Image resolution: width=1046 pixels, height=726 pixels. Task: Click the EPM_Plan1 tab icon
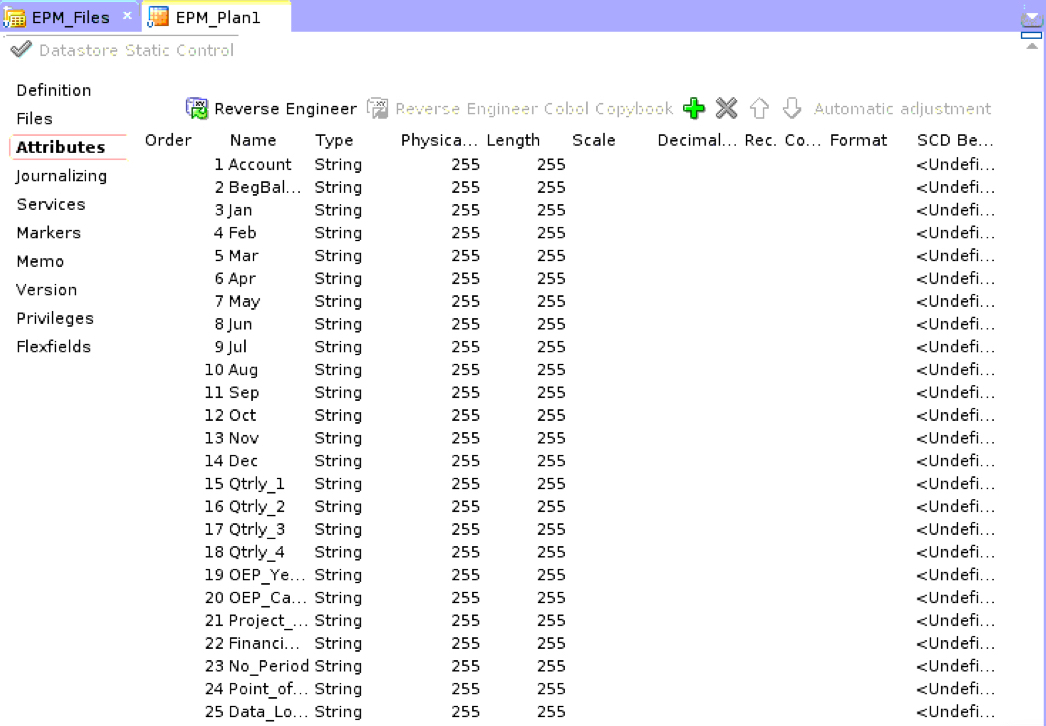pos(158,17)
